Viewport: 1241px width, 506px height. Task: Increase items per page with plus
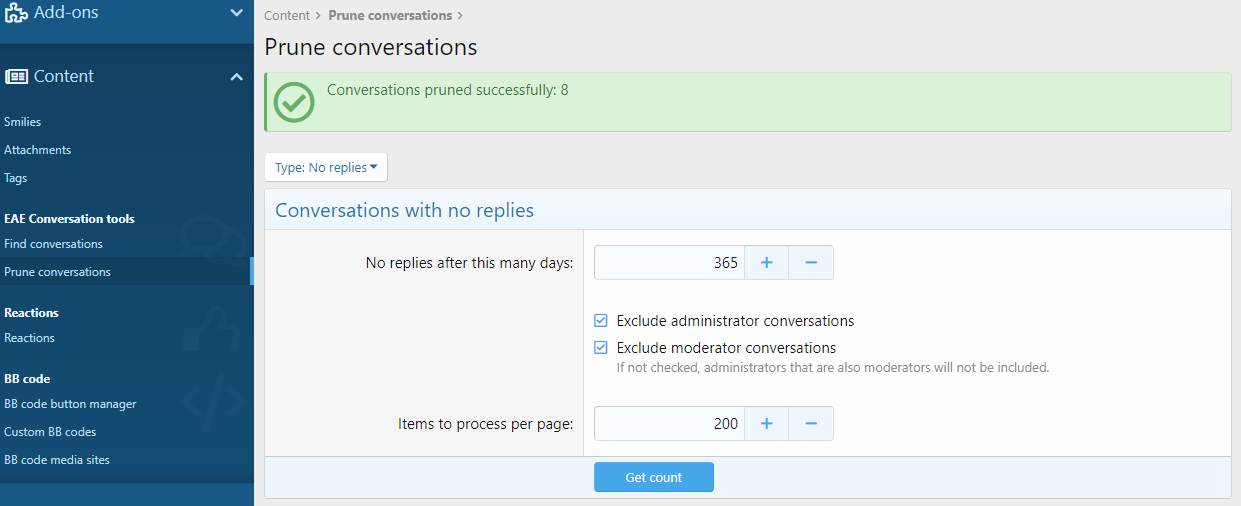(x=766, y=424)
